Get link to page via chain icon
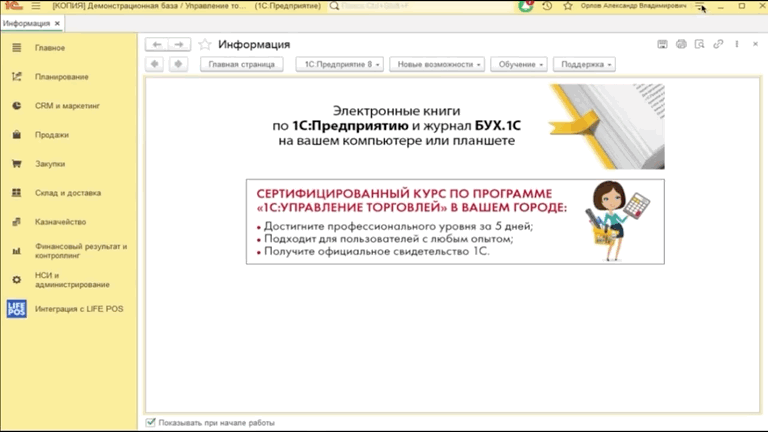The height and width of the screenshot is (432, 768). (718, 44)
